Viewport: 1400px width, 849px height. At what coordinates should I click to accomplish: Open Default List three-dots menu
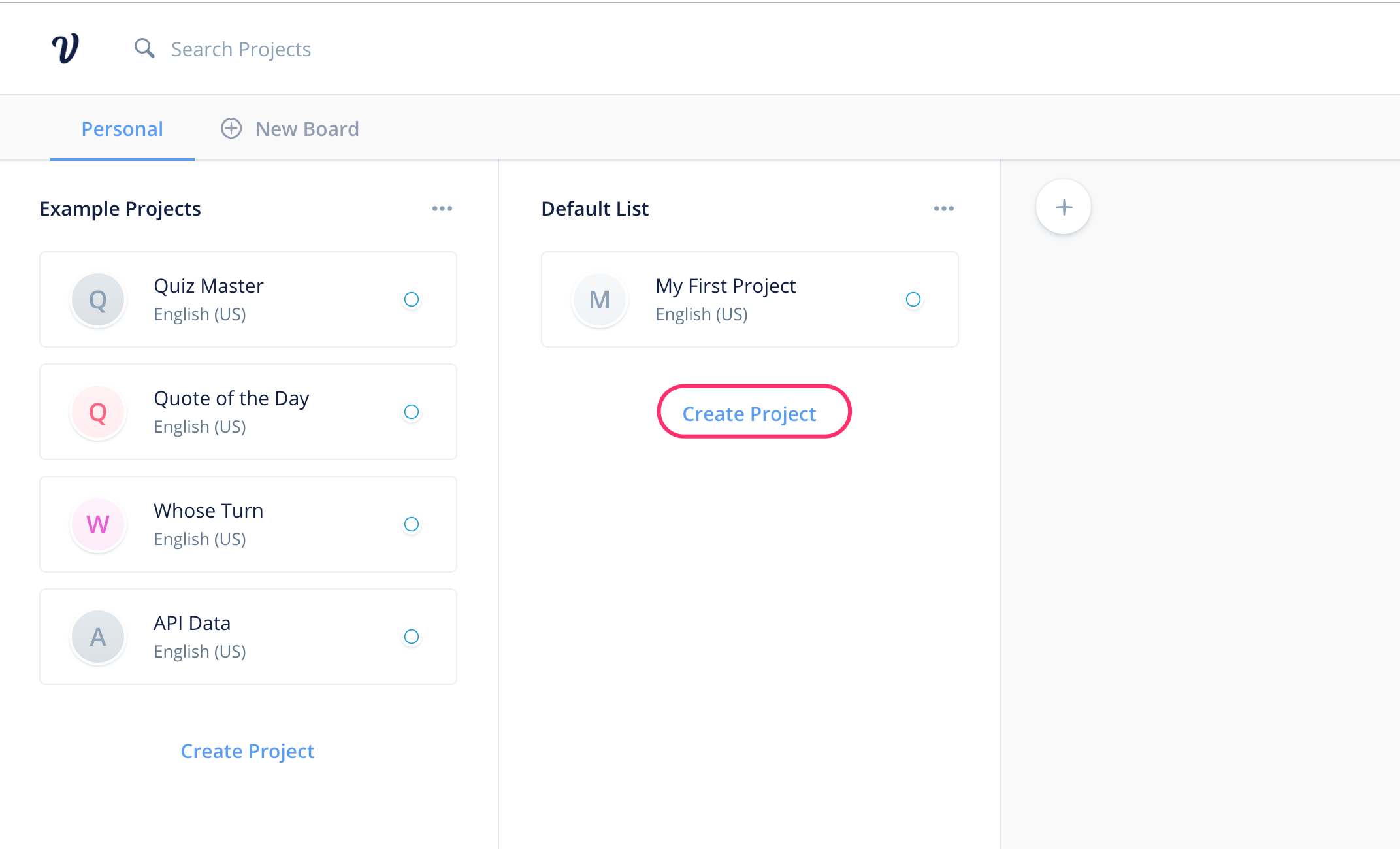pyautogui.click(x=943, y=208)
